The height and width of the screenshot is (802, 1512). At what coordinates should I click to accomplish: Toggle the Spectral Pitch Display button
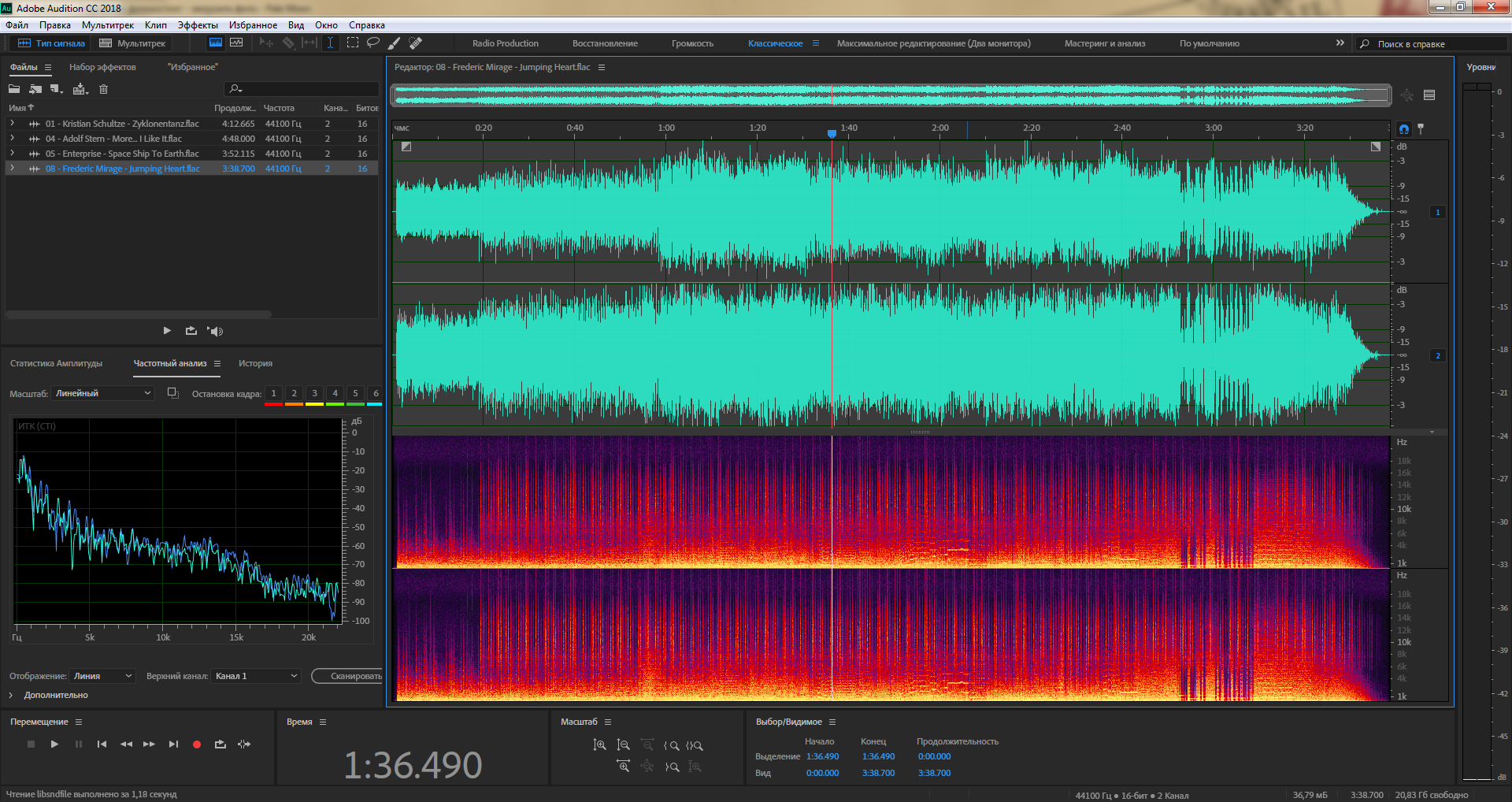click(235, 43)
